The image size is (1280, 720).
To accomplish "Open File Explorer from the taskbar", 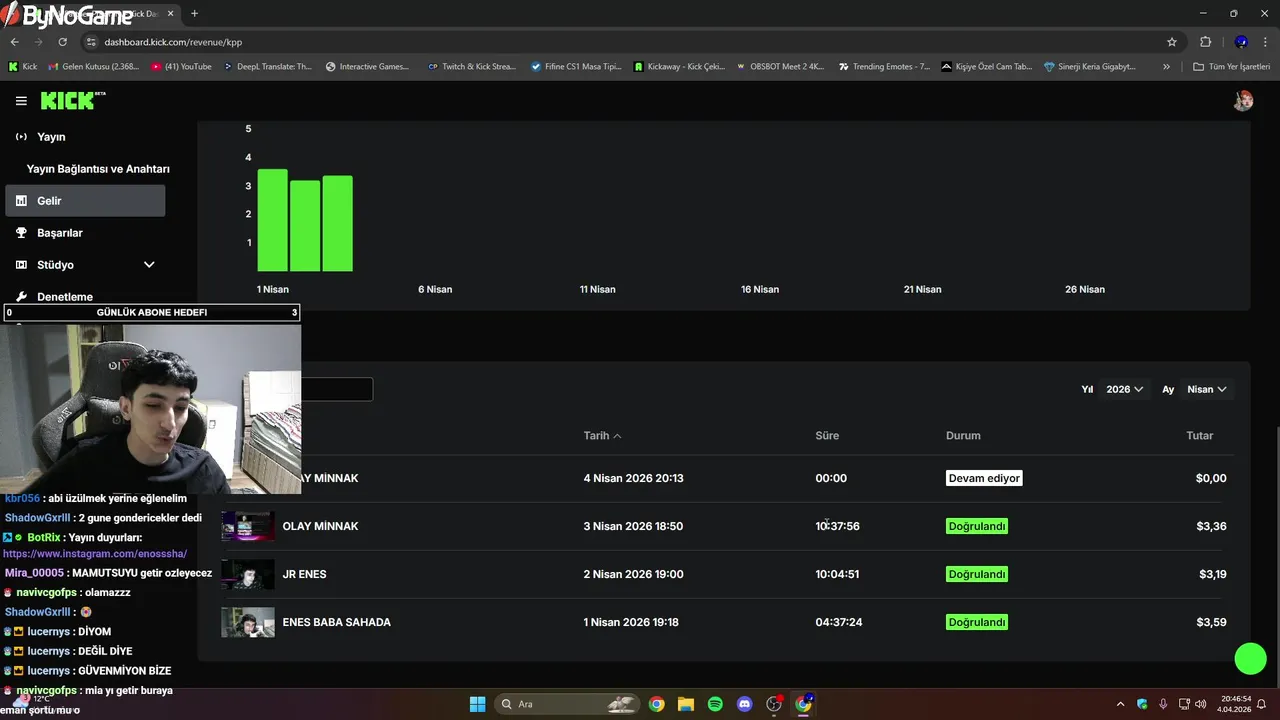I will (x=686, y=704).
